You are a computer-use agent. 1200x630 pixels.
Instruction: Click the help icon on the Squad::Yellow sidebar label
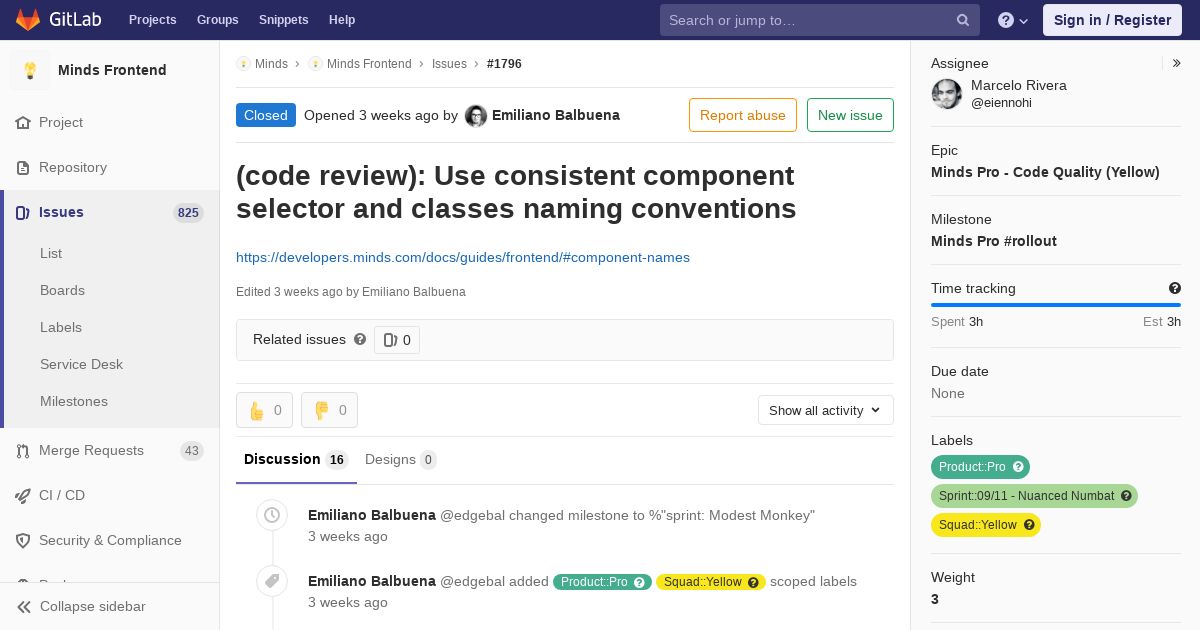click(1029, 525)
